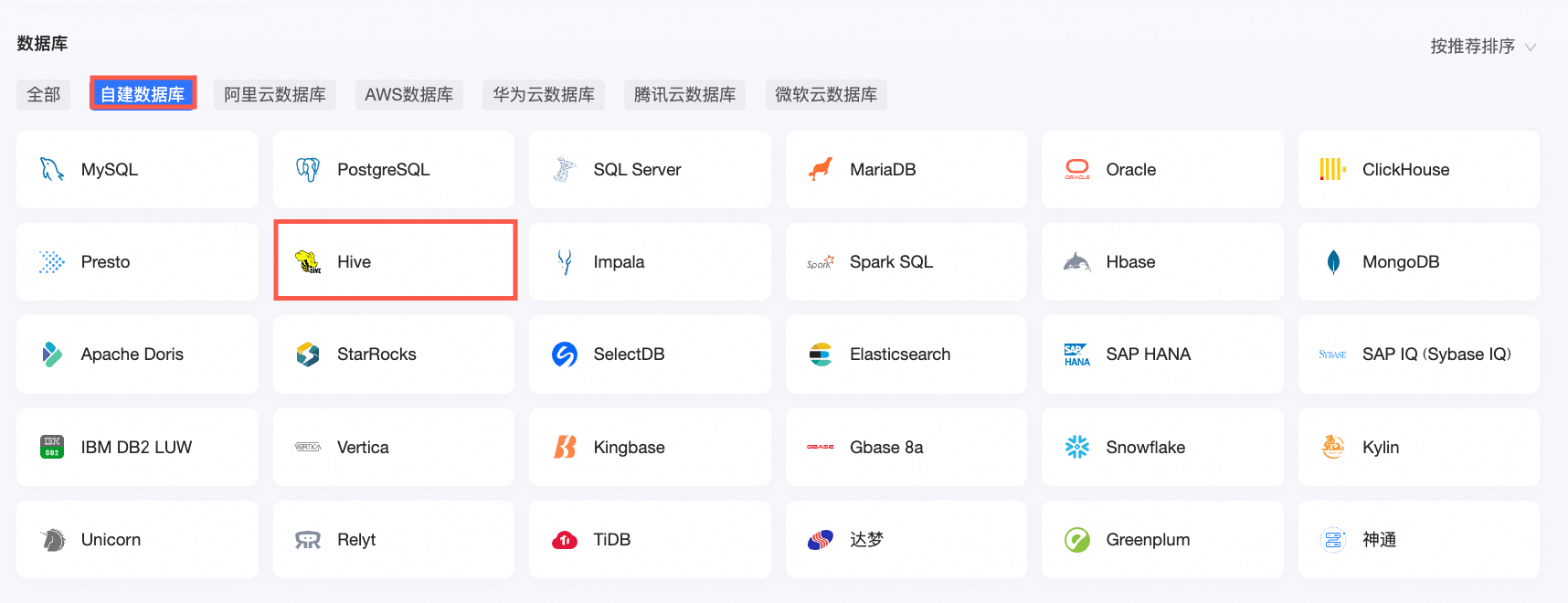
Task: Click the 神通 database logo icon
Action: coord(1333,540)
